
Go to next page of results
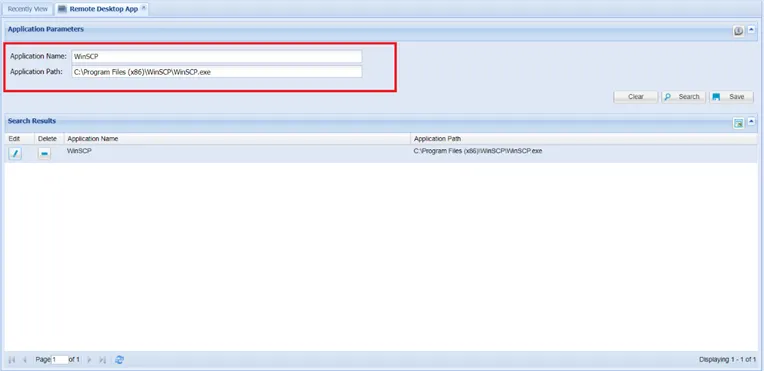pos(89,360)
